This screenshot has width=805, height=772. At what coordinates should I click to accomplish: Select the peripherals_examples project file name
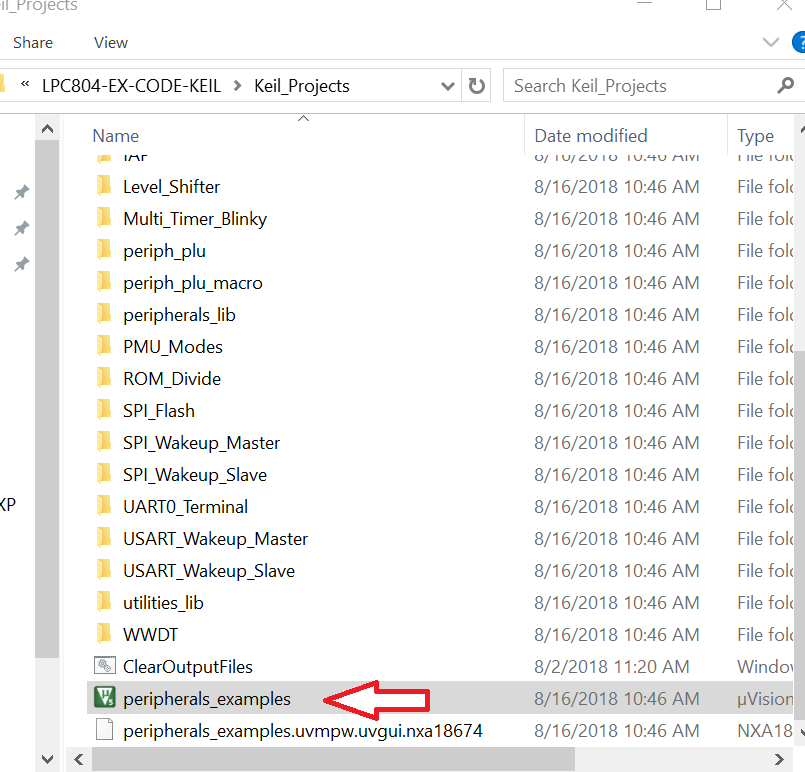[x=207, y=699]
